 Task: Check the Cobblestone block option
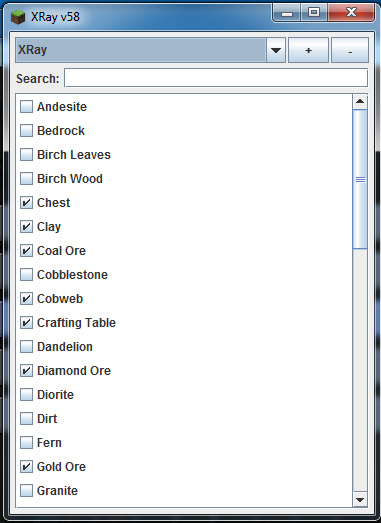pyautogui.click(x=26, y=275)
